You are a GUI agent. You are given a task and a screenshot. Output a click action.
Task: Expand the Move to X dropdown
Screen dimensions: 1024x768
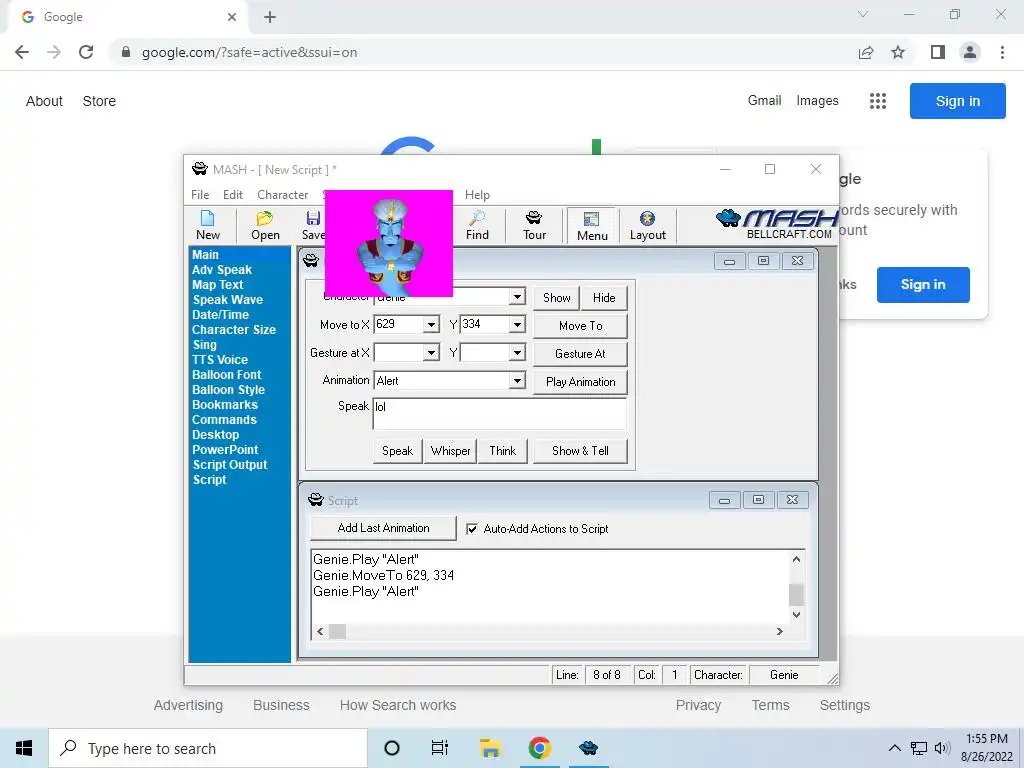click(x=431, y=325)
